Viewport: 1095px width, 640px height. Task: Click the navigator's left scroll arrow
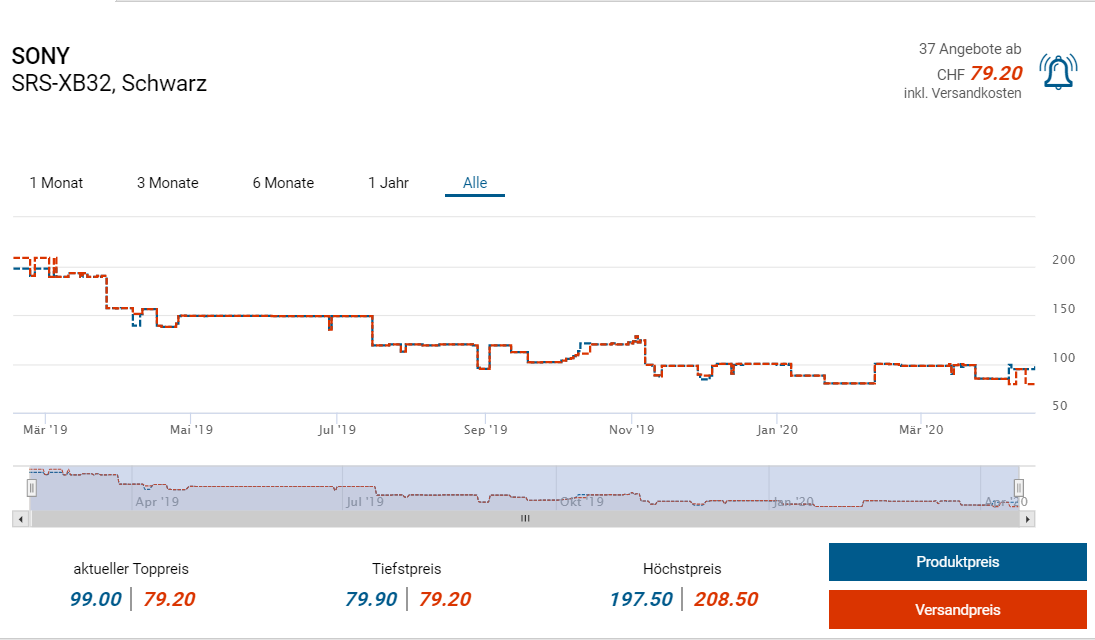point(21,519)
